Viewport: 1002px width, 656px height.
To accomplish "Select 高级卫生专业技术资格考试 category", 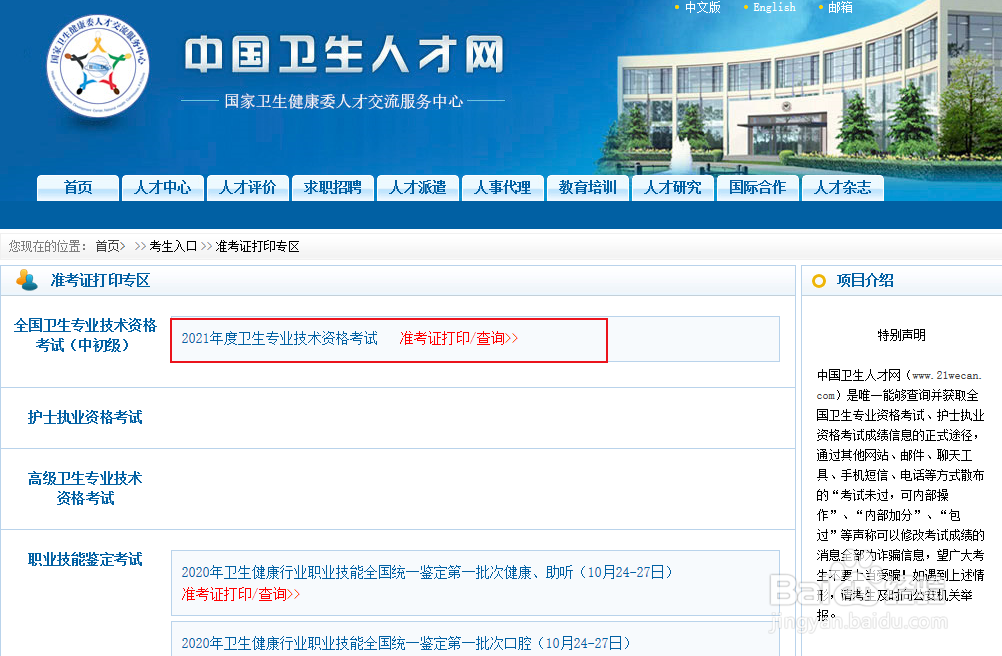I will [x=85, y=488].
